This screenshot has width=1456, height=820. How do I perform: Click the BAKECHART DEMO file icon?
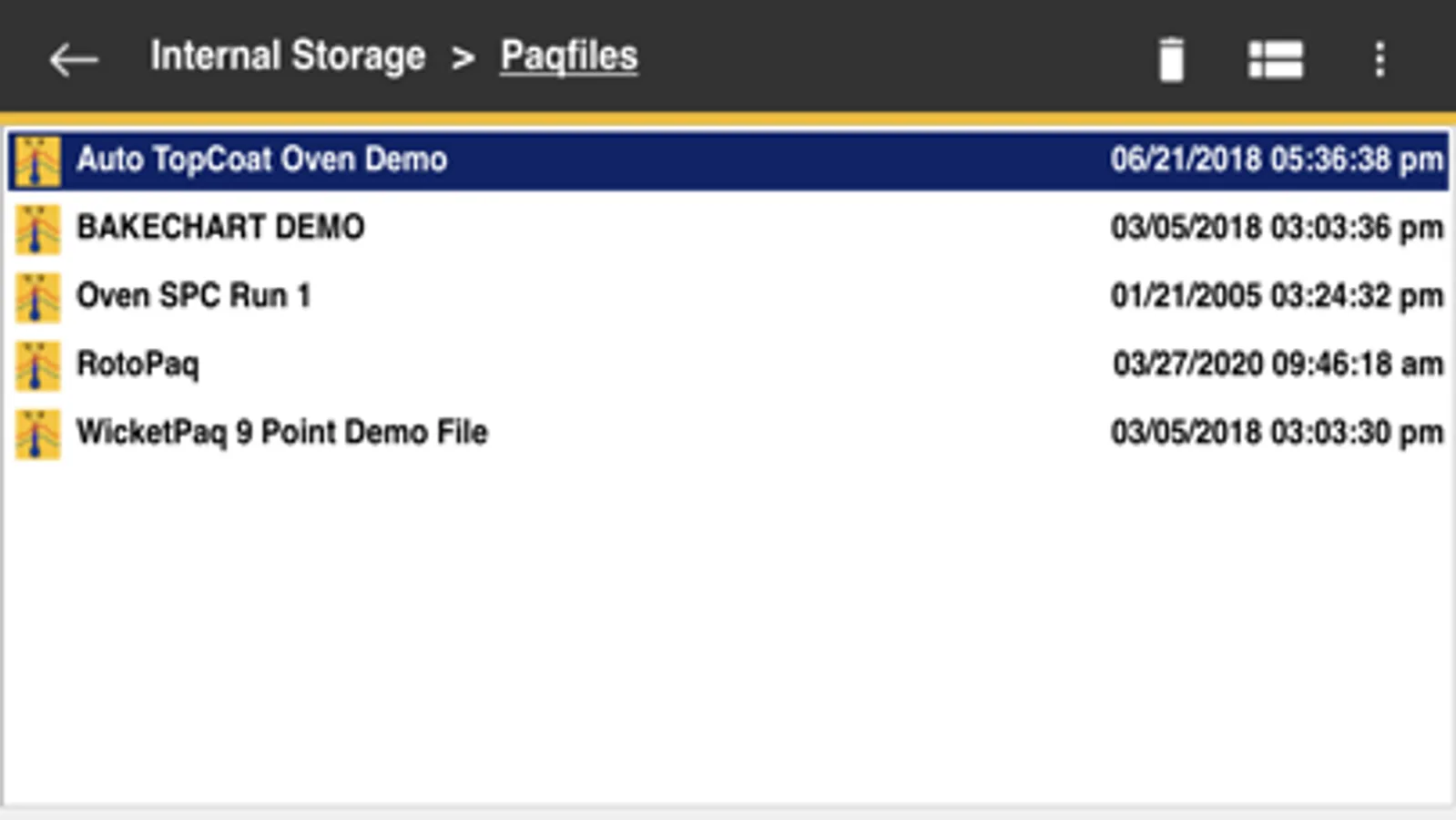[37, 230]
